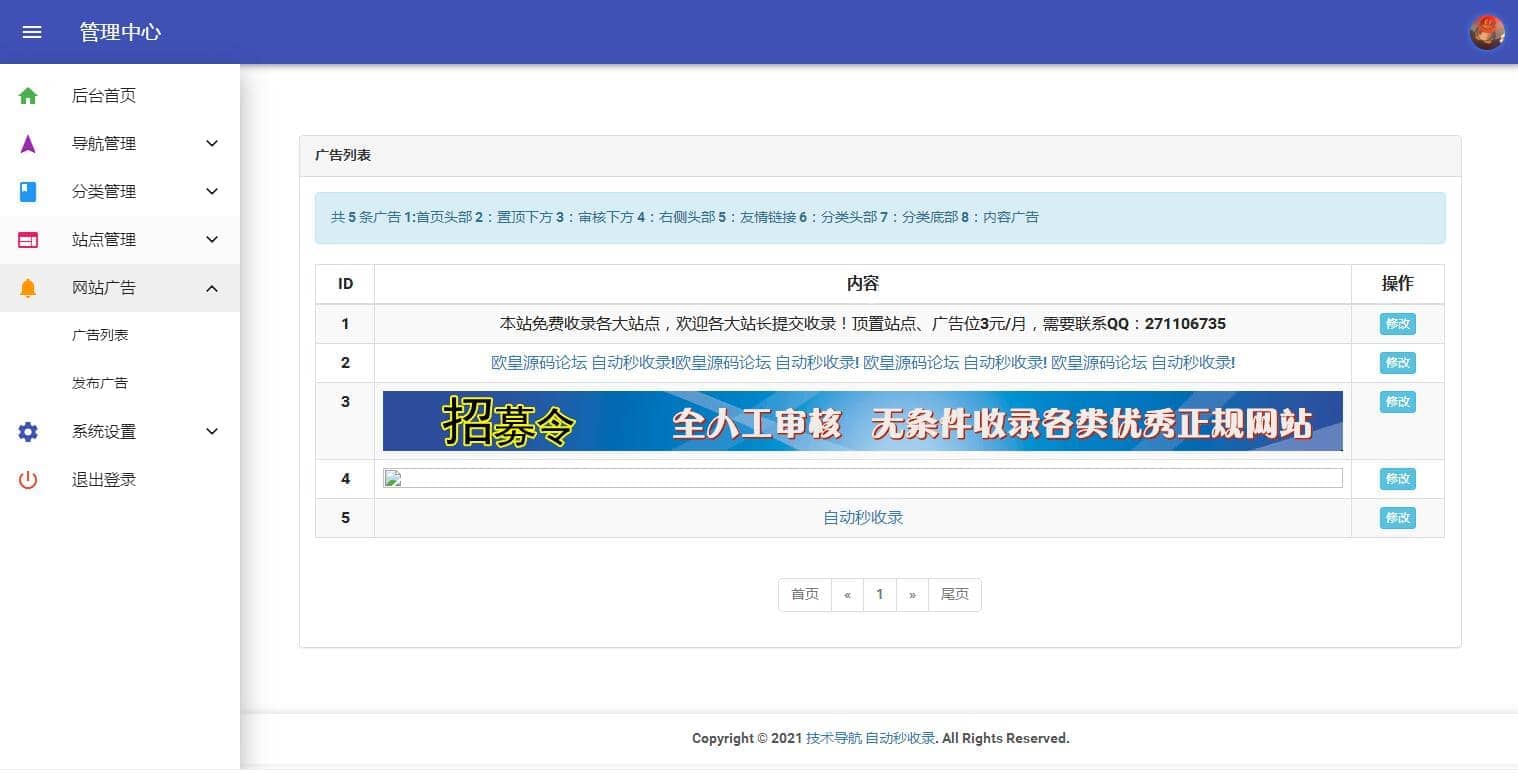Viewport: 1518px width, 774px height.
Task: Click the blue category book icon
Action: pyautogui.click(x=28, y=192)
